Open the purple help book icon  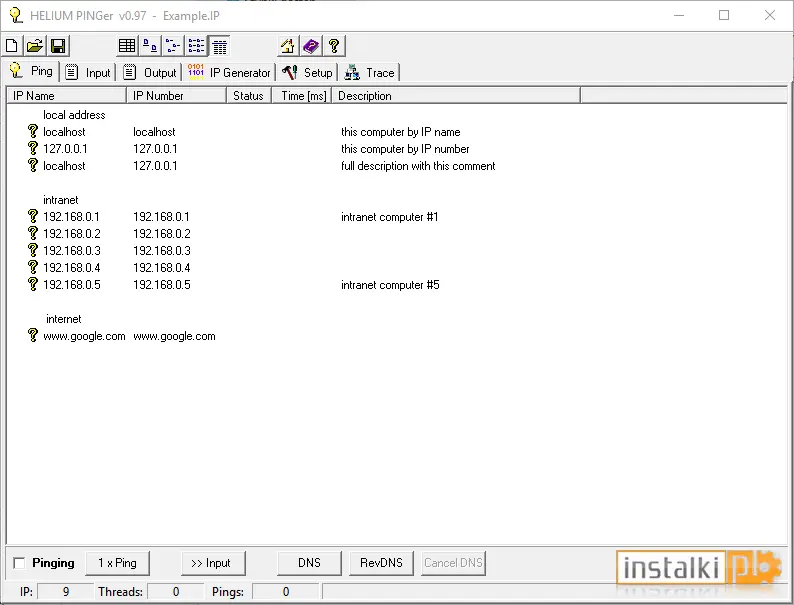click(x=311, y=46)
